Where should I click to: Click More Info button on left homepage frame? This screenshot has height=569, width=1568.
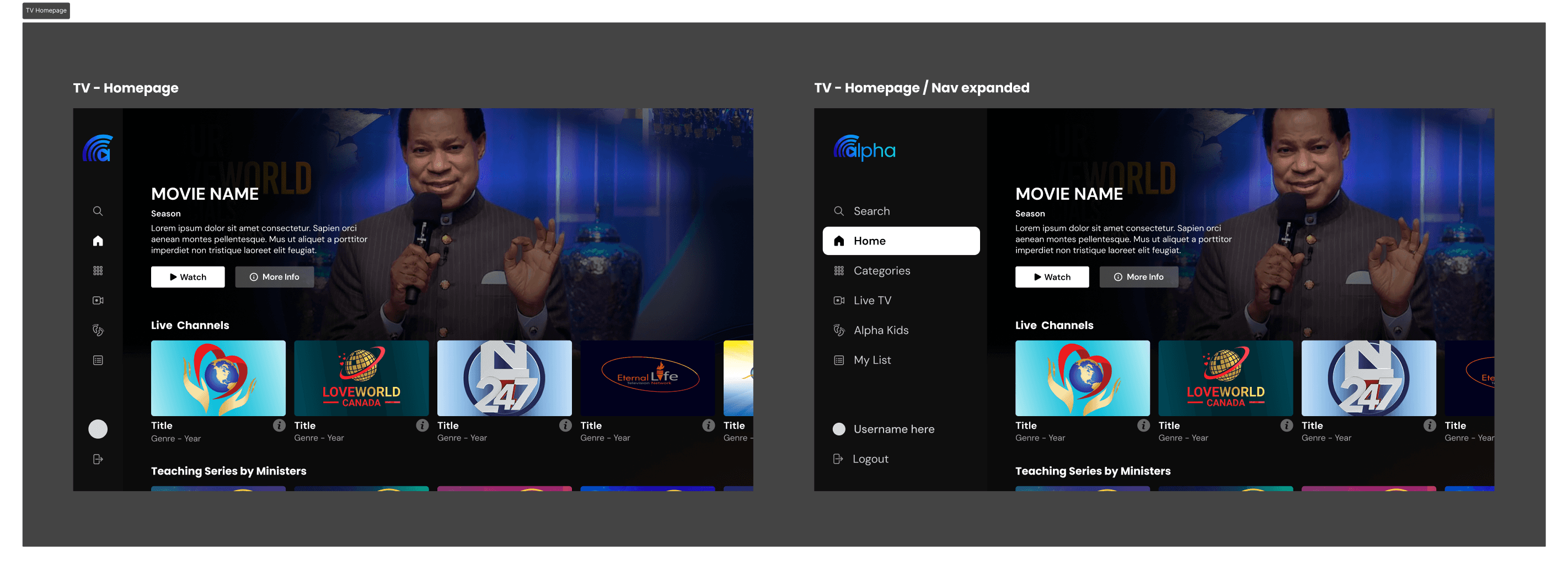[275, 276]
